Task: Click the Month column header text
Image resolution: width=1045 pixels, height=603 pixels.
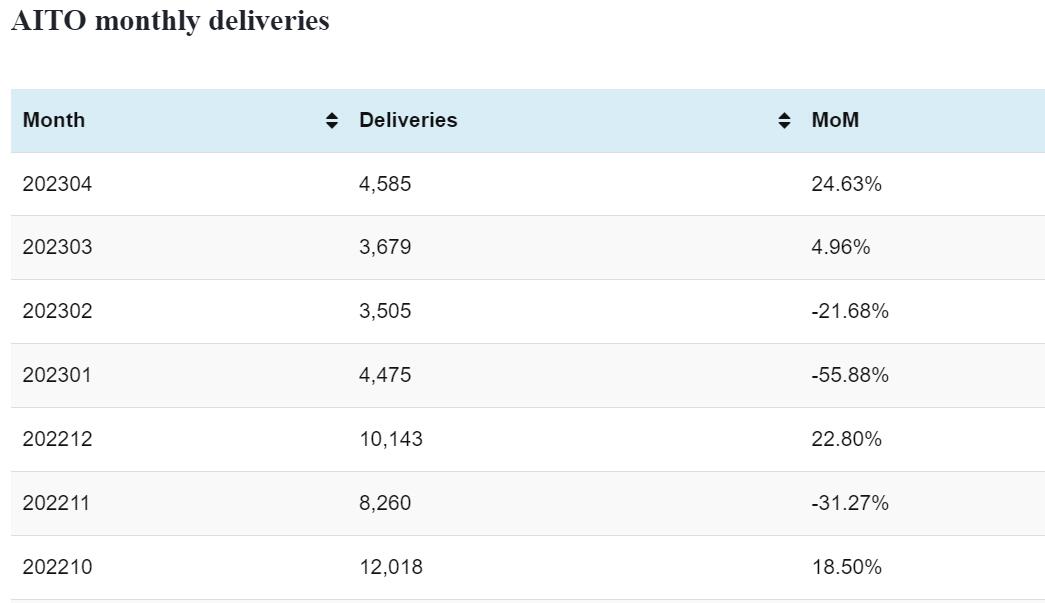Action: 54,120
